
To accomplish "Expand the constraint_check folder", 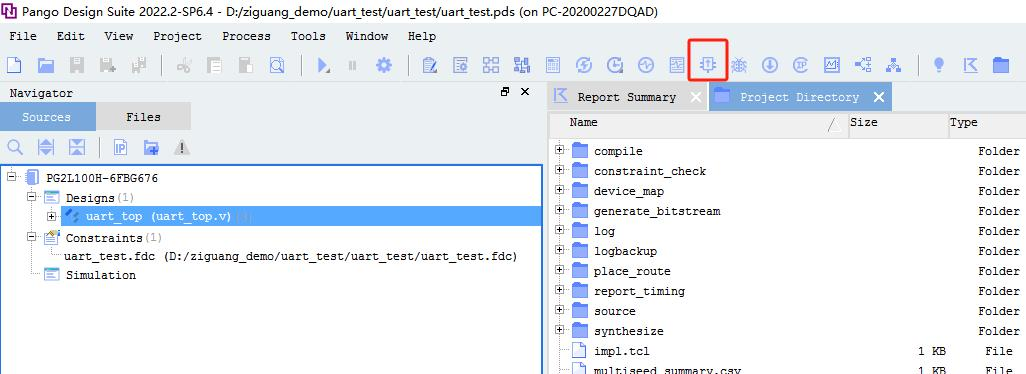I will click(x=559, y=170).
